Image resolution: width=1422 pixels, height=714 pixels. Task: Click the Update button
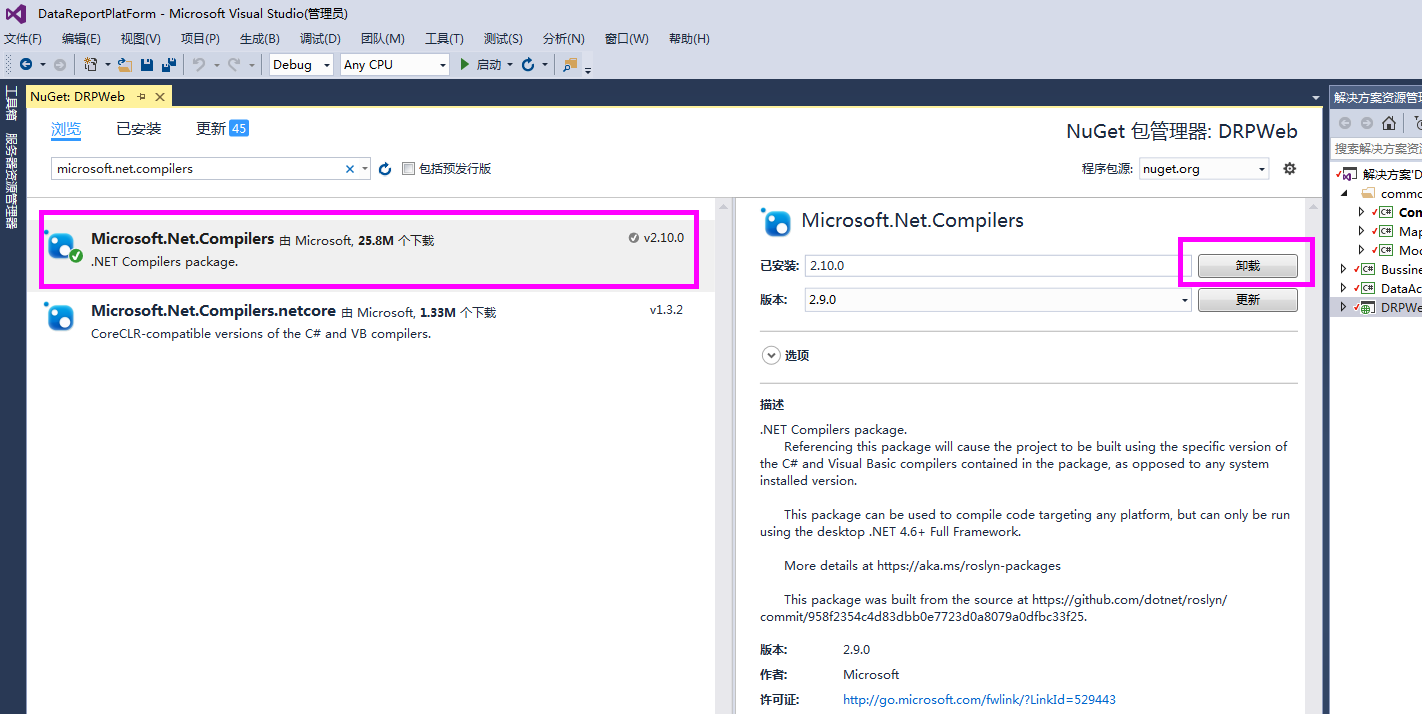[1247, 300]
